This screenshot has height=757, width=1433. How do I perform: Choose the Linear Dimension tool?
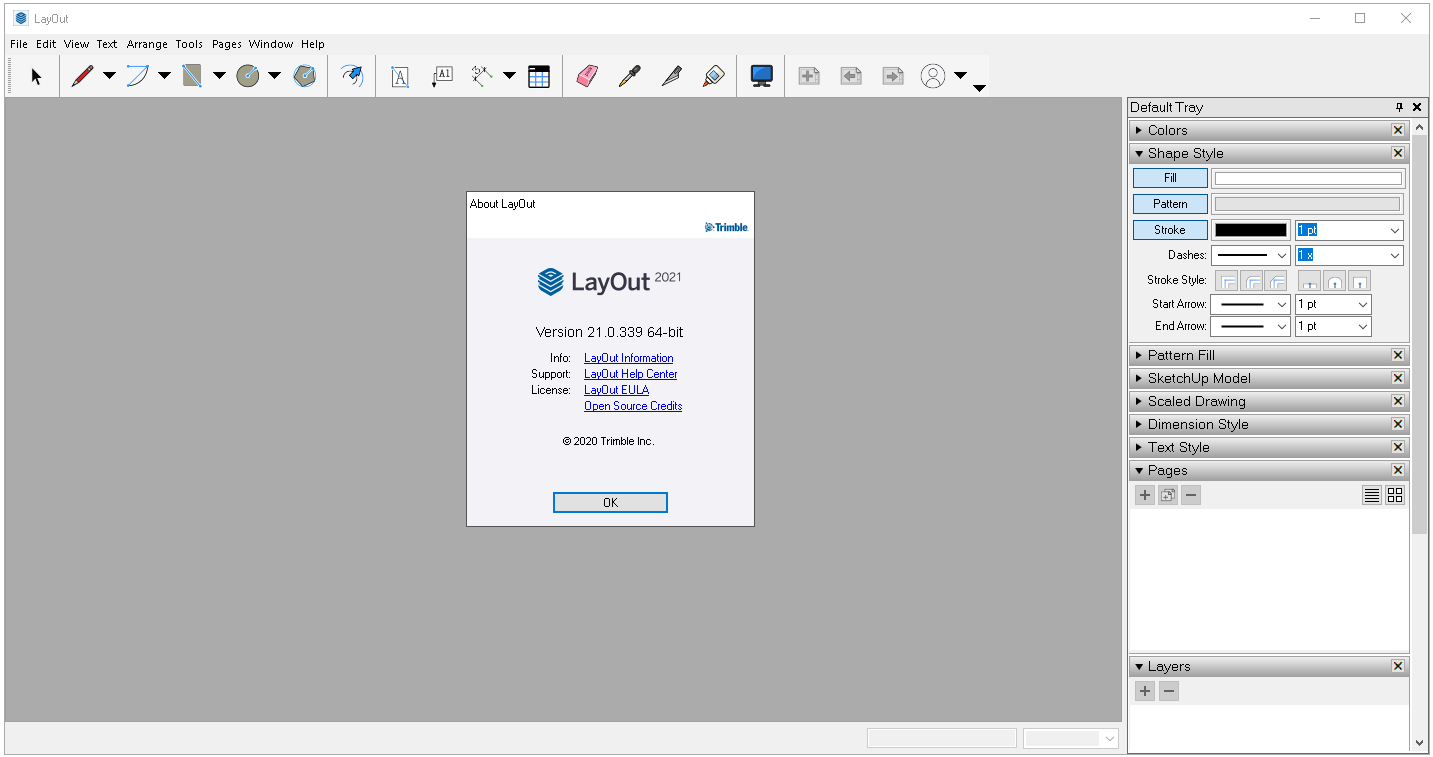[x=482, y=76]
